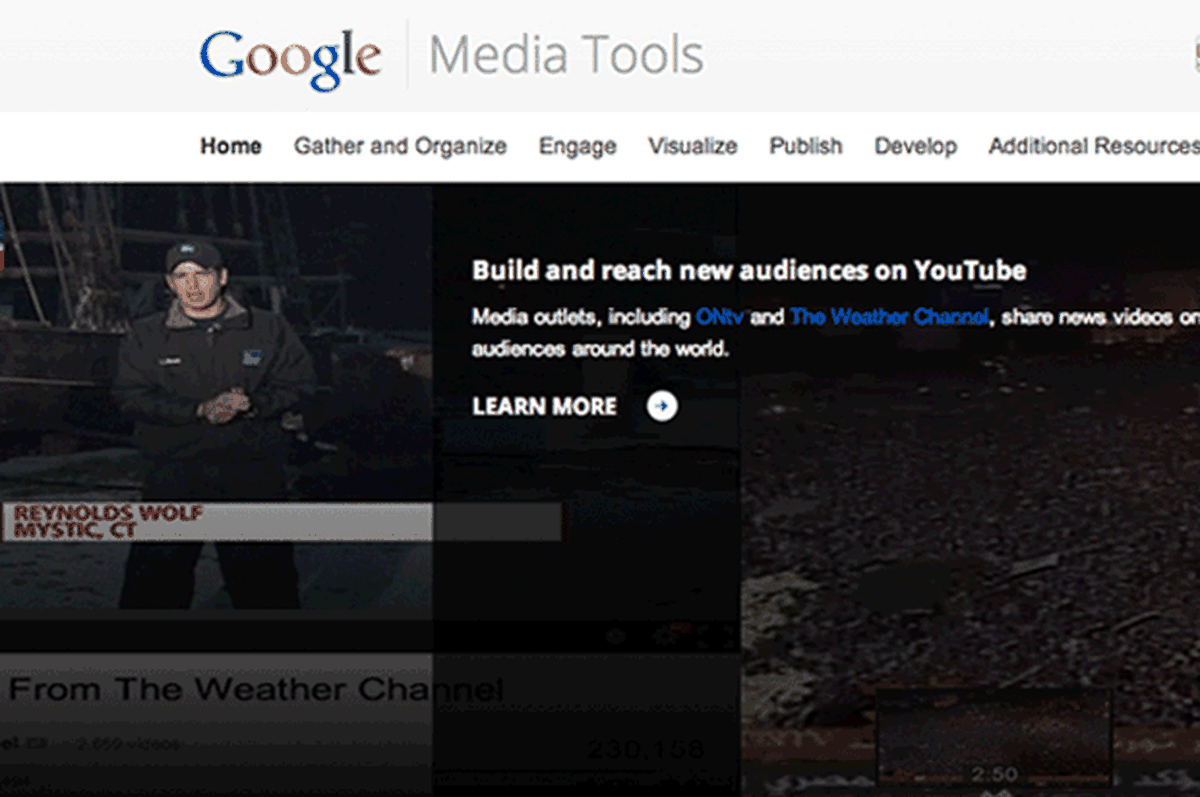Expand the Gather and Organize menu
The image size is (1200, 797).
click(x=399, y=146)
